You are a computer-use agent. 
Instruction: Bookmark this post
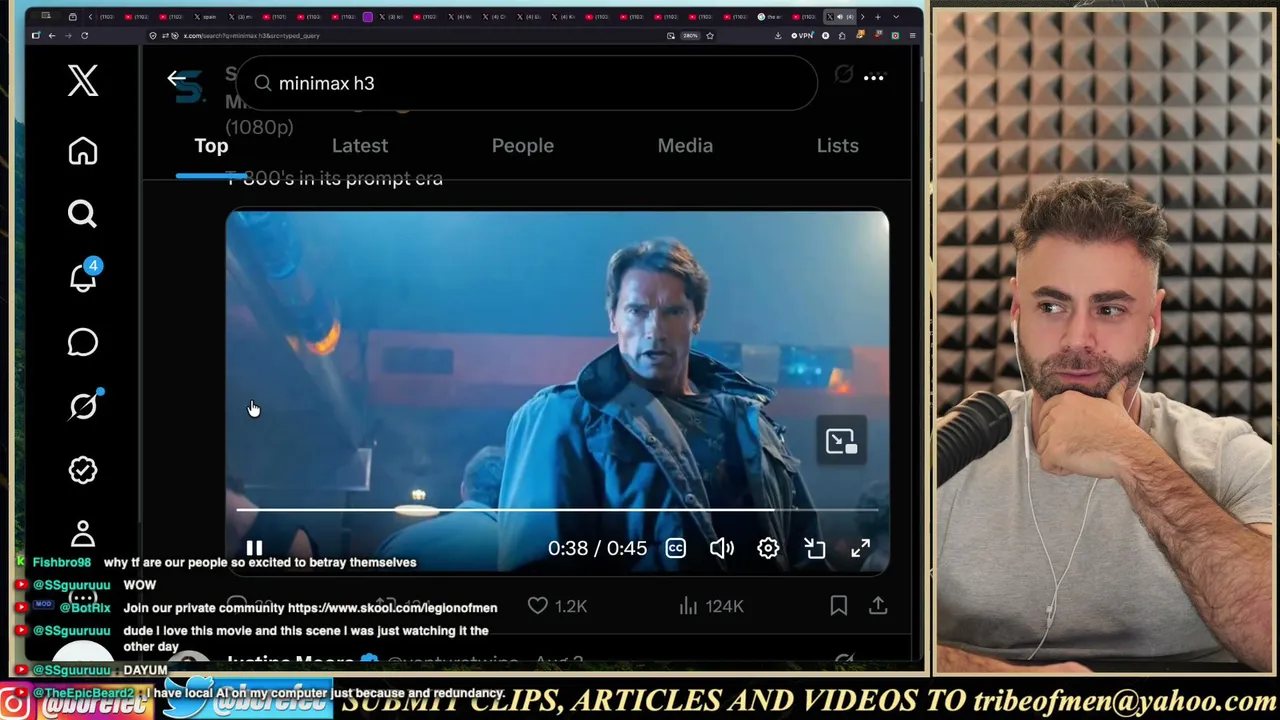[839, 605]
